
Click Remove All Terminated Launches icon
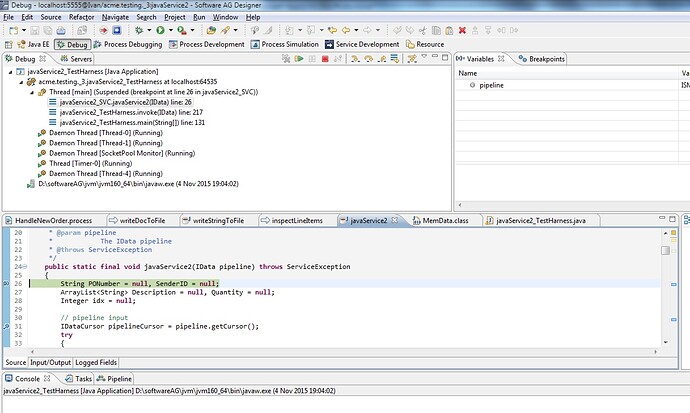286,58
